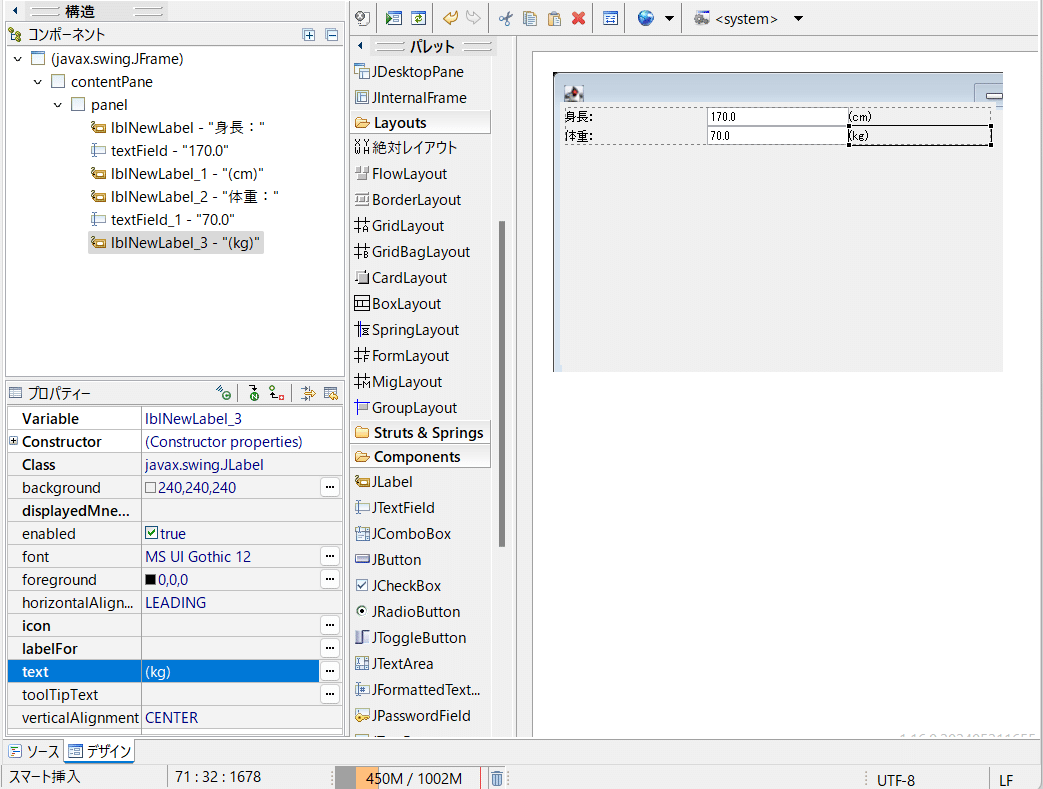
Task: Copy the selected component
Action: [529, 18]
